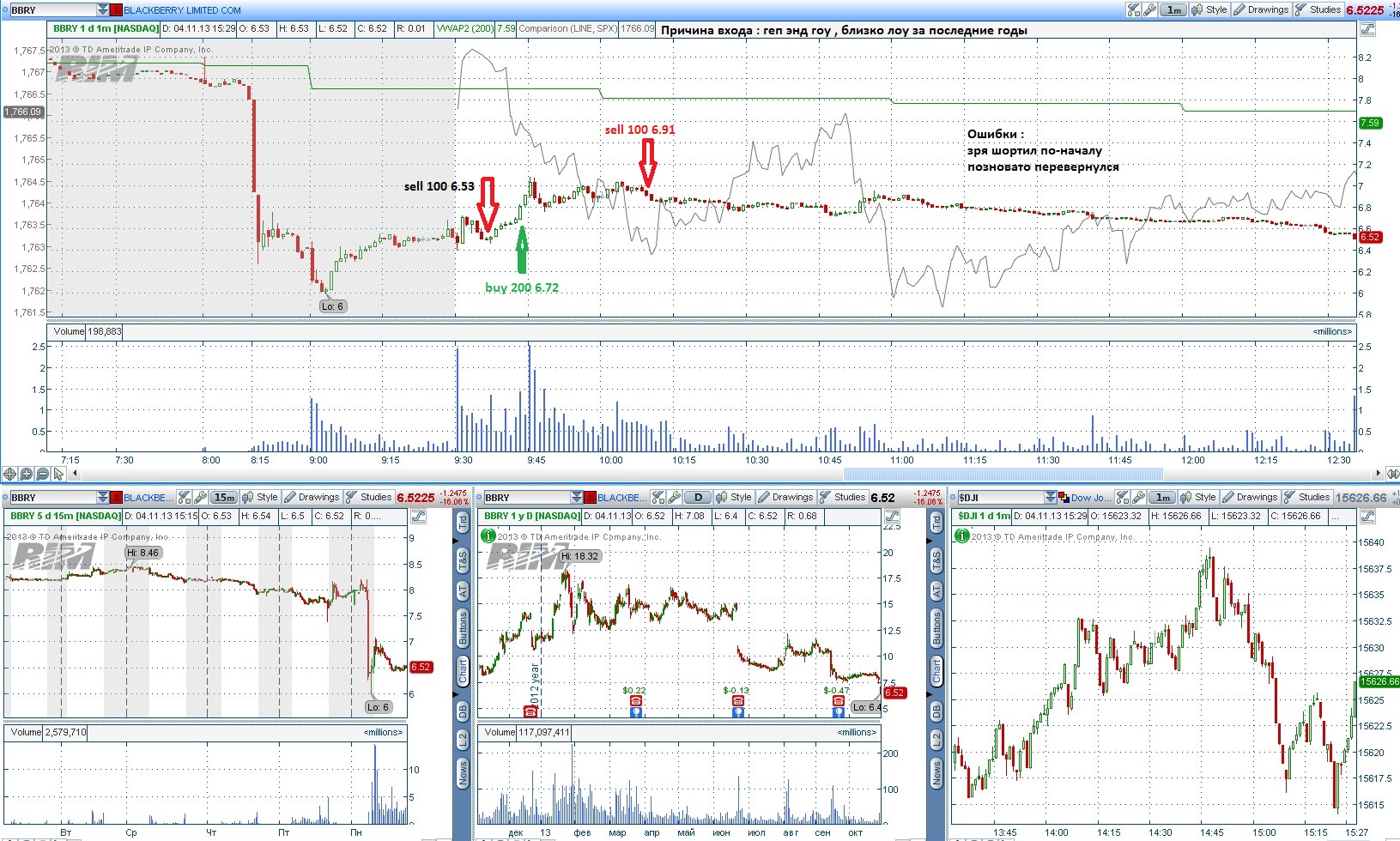Image resolution: width=1400 pixels, height=841 pixels.
Task: Click the $0.22 earnings phone marker on the daily chart
Action: (635, 701)
